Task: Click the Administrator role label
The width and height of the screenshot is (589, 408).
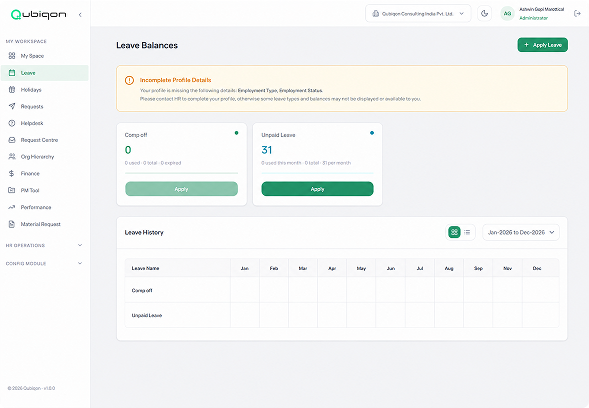Action: tap(533, 18)
